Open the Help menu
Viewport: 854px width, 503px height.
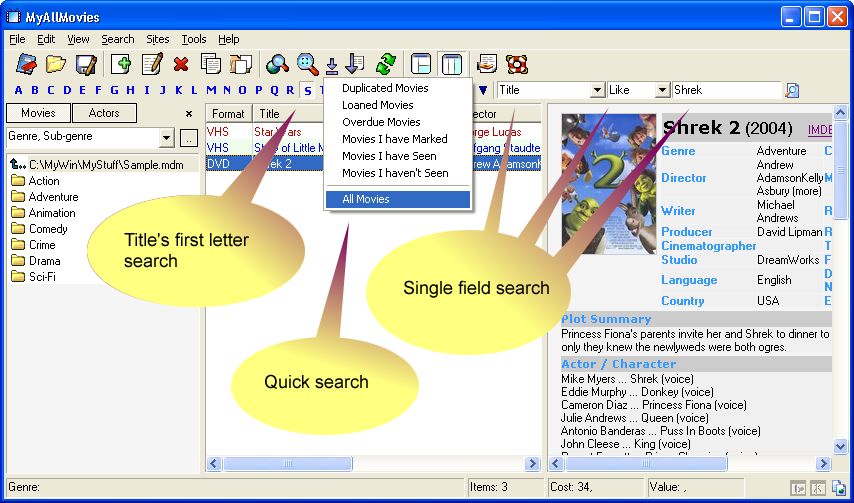pos(229,39)
